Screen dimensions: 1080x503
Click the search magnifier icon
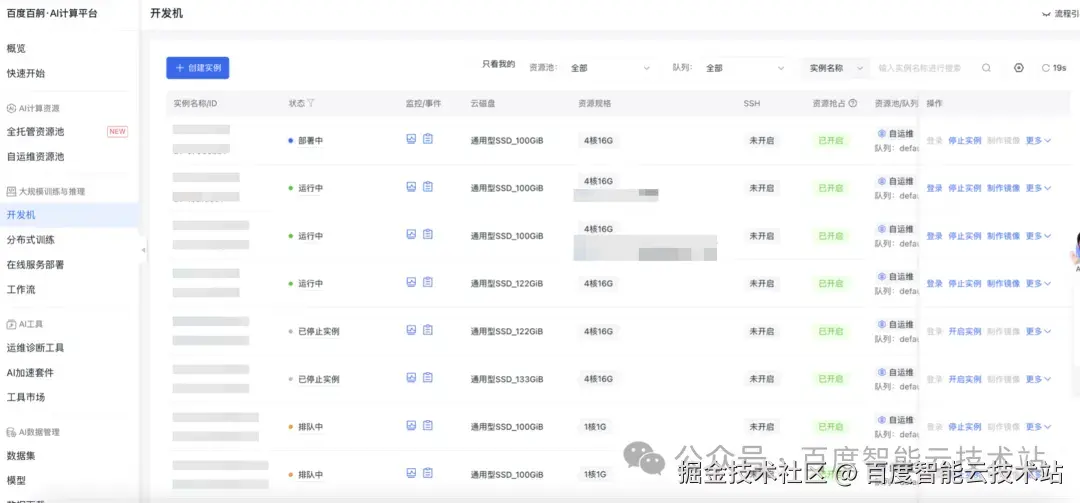(x=986, y=68)
